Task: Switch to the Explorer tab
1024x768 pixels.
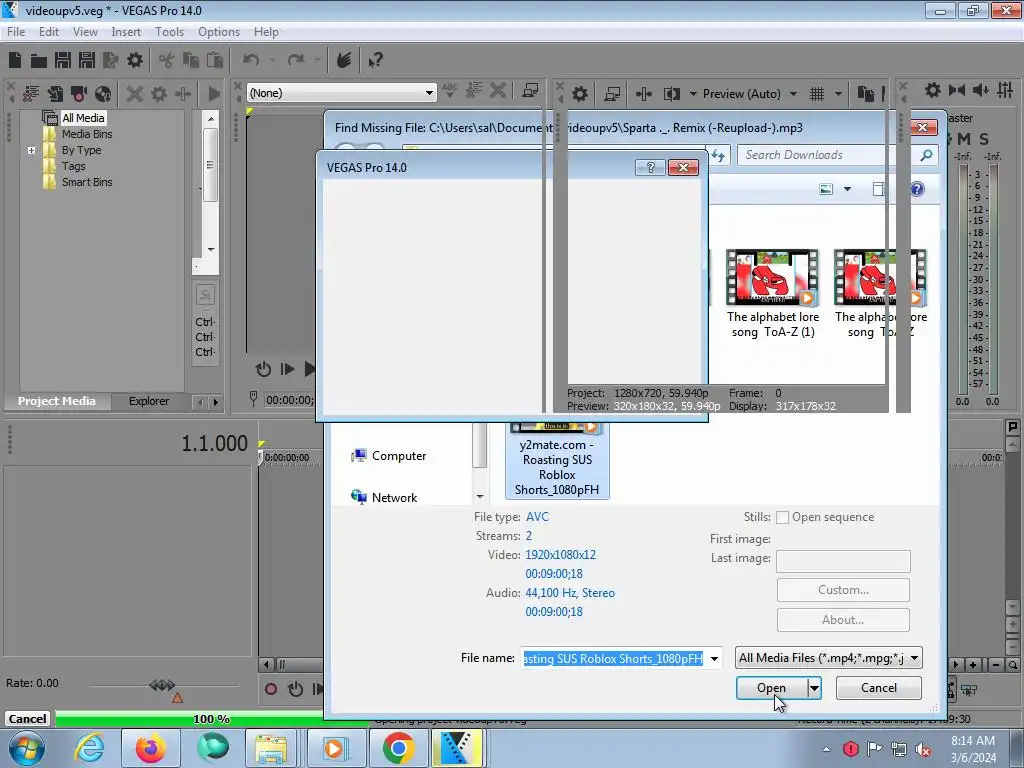Action: coord(149,401)
